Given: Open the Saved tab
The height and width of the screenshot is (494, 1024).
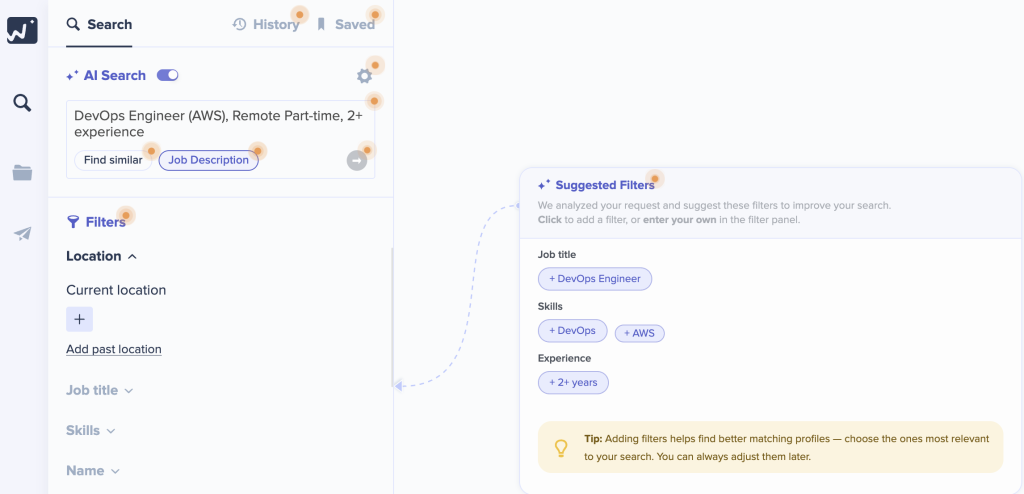Looking at the screenshot, I should click(346, 24).
